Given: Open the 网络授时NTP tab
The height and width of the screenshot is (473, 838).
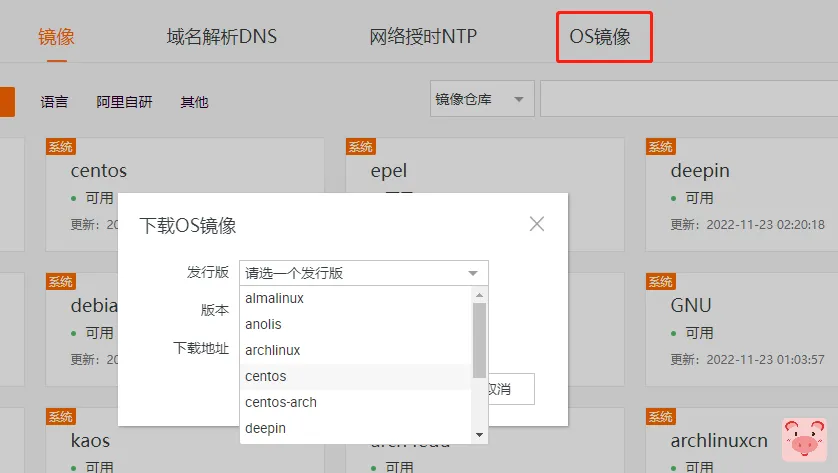Looking at the screenshot, I should tap(423, 37).
